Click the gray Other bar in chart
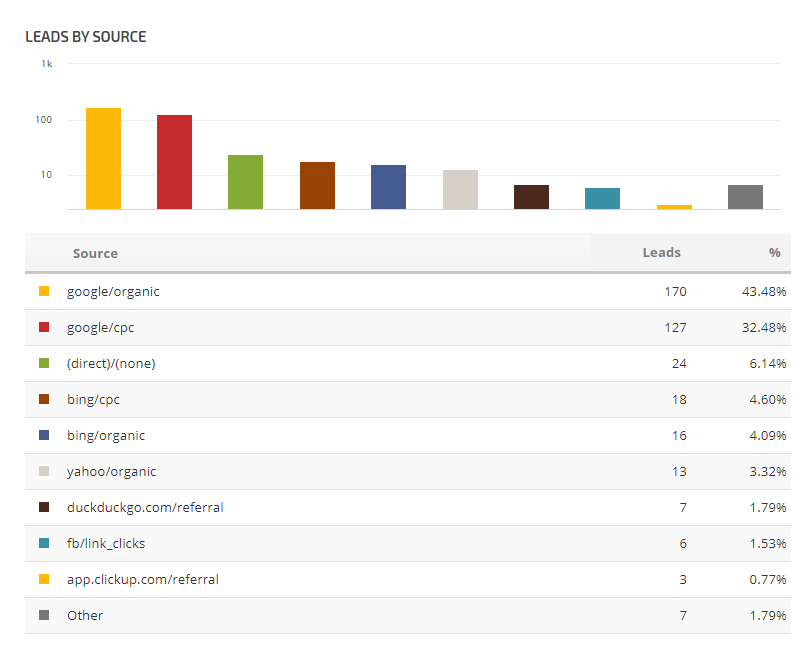 click(745, 197)
